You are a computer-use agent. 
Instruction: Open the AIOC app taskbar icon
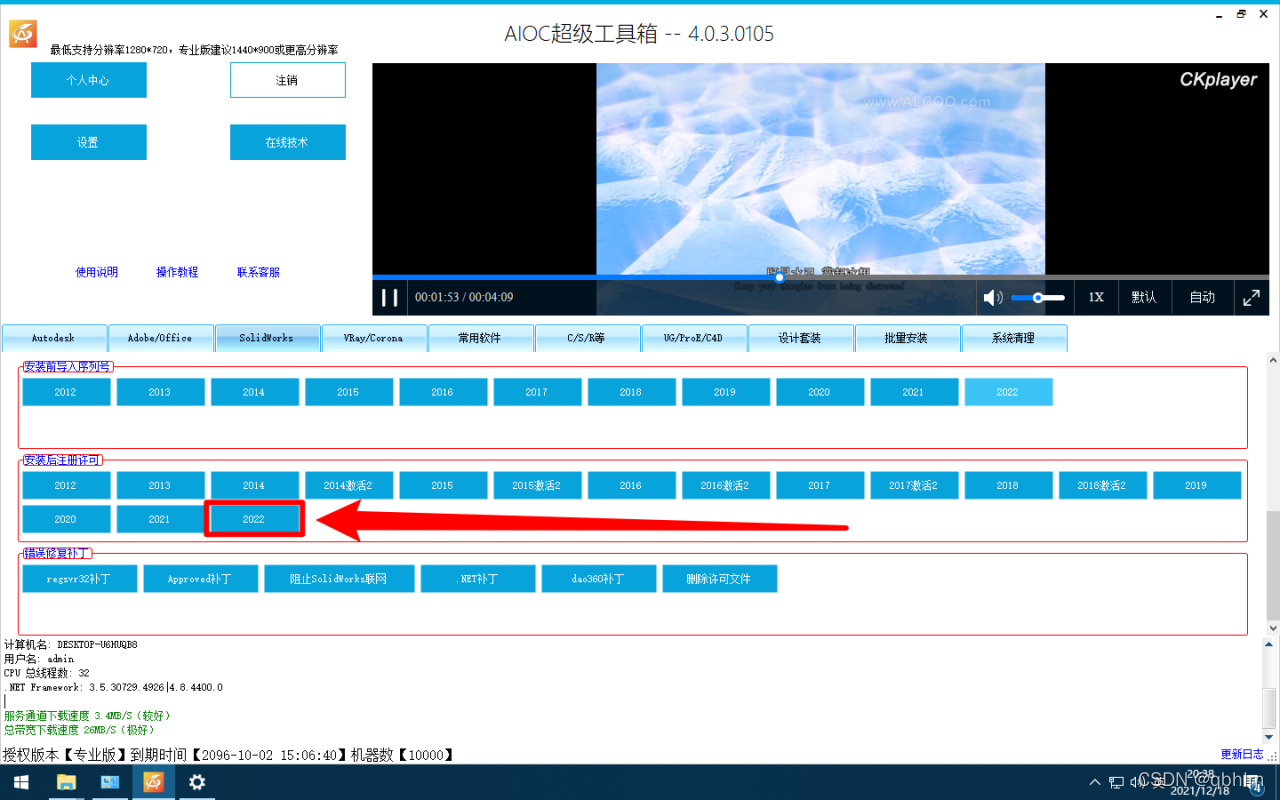pyautogui.click(x=153, y=782)
